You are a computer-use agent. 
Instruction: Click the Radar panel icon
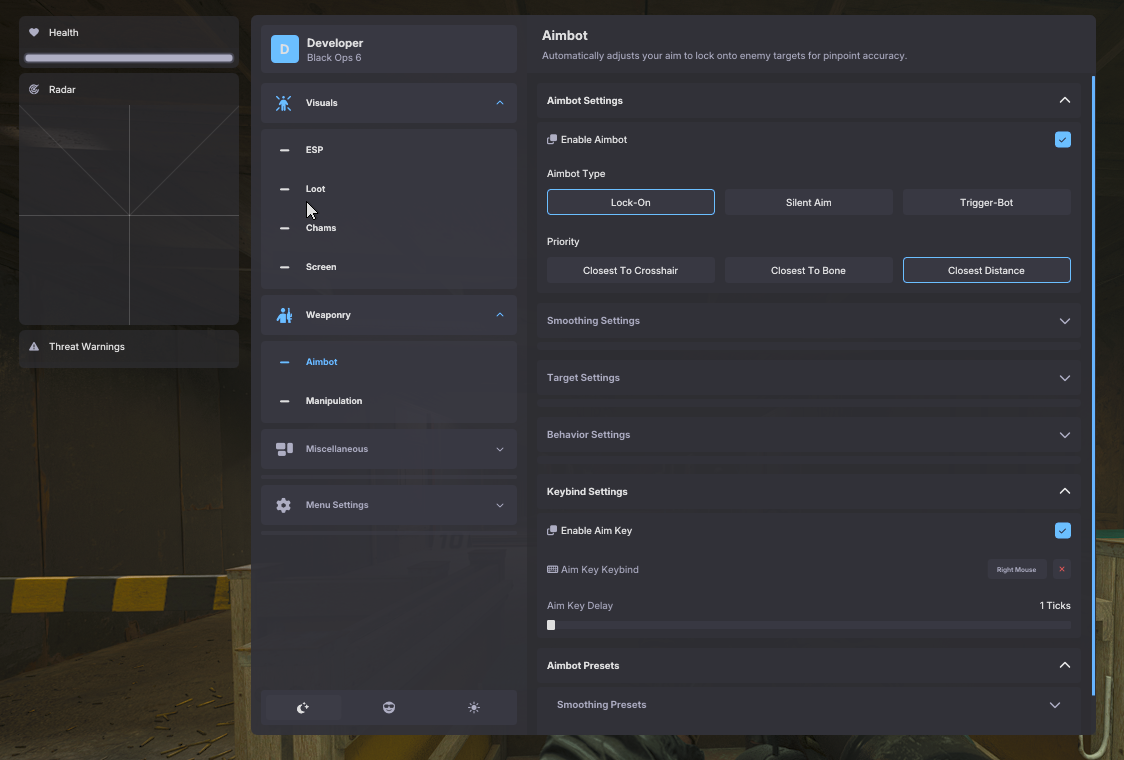click(x=34, y=90)
